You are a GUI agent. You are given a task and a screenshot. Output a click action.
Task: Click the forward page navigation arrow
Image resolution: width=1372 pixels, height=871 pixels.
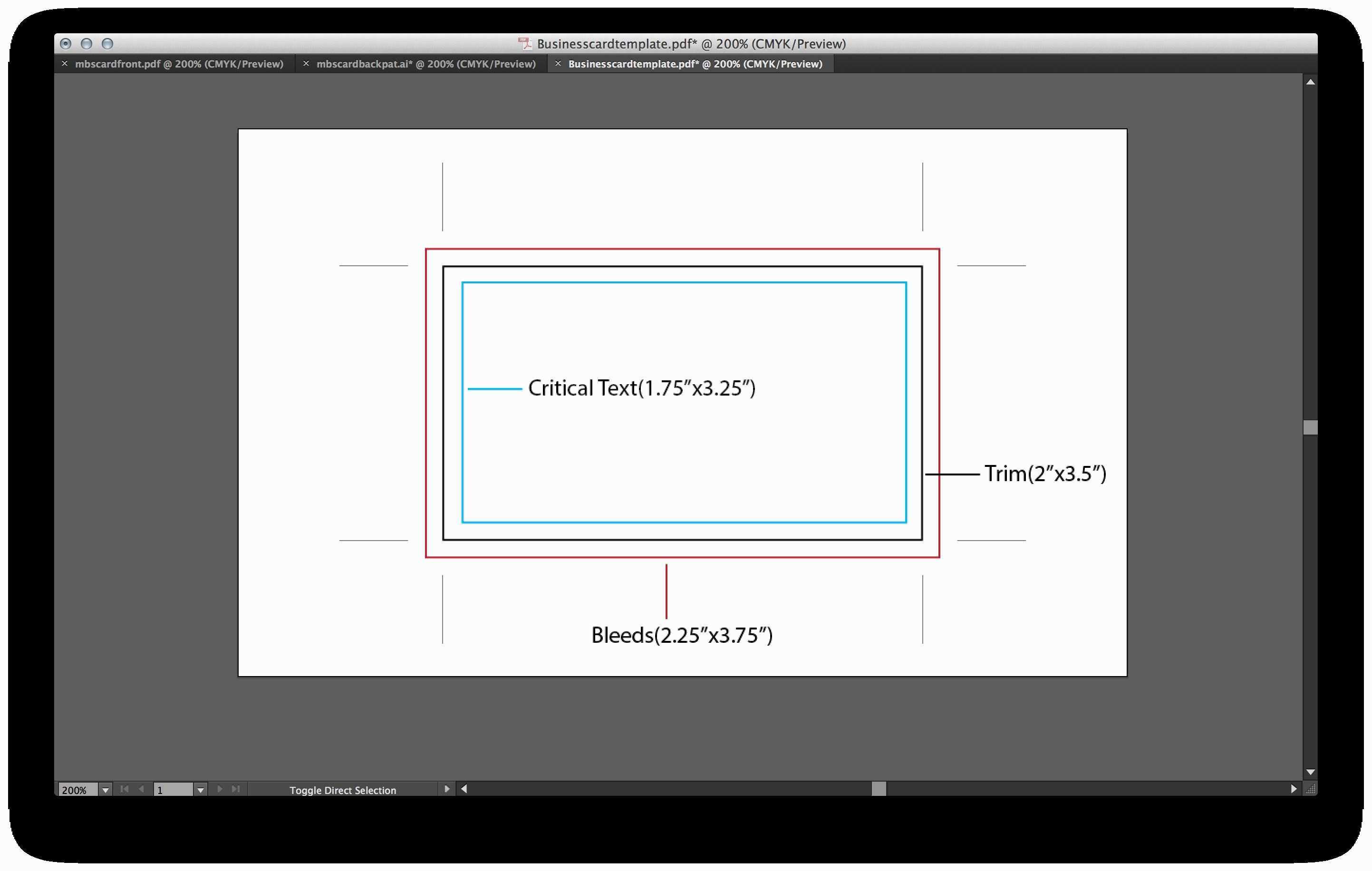(219, 789)
